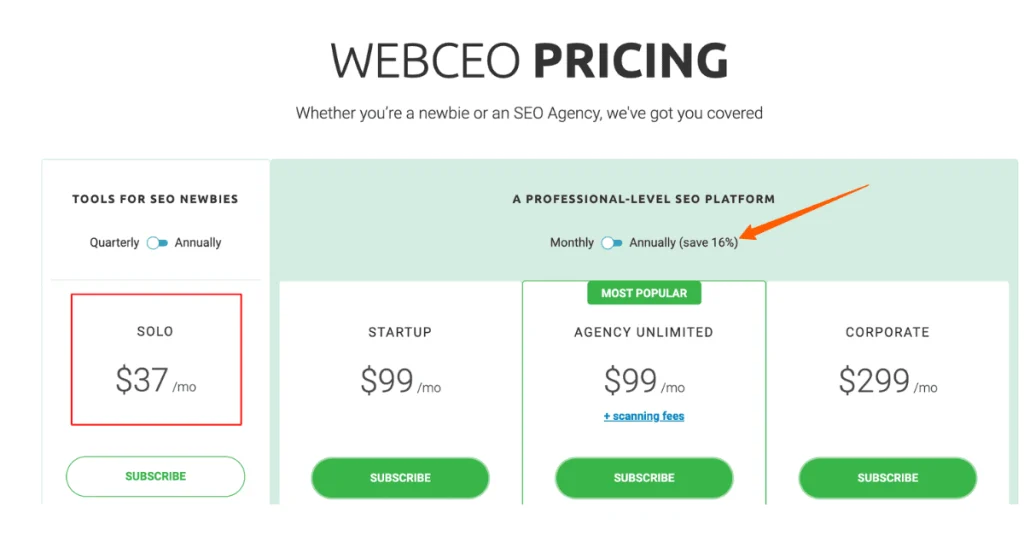The image size is (1024, 536).
Task: Click the Agency Unlimited plan title
Action: 644,333
